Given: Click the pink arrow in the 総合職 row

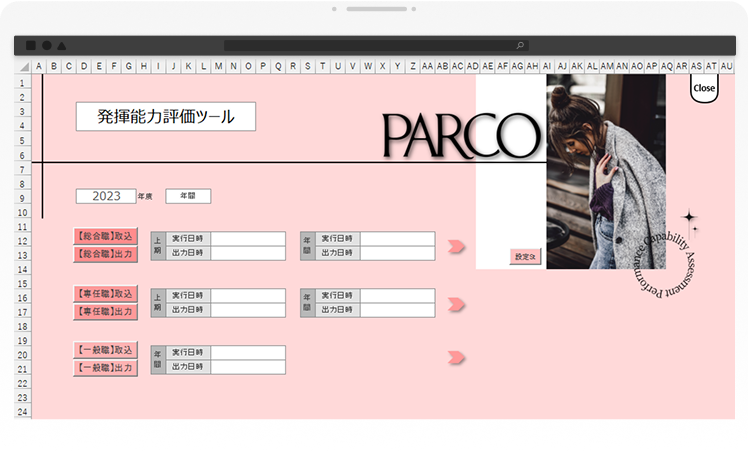Looking at the screenshot, I should 456,246.
